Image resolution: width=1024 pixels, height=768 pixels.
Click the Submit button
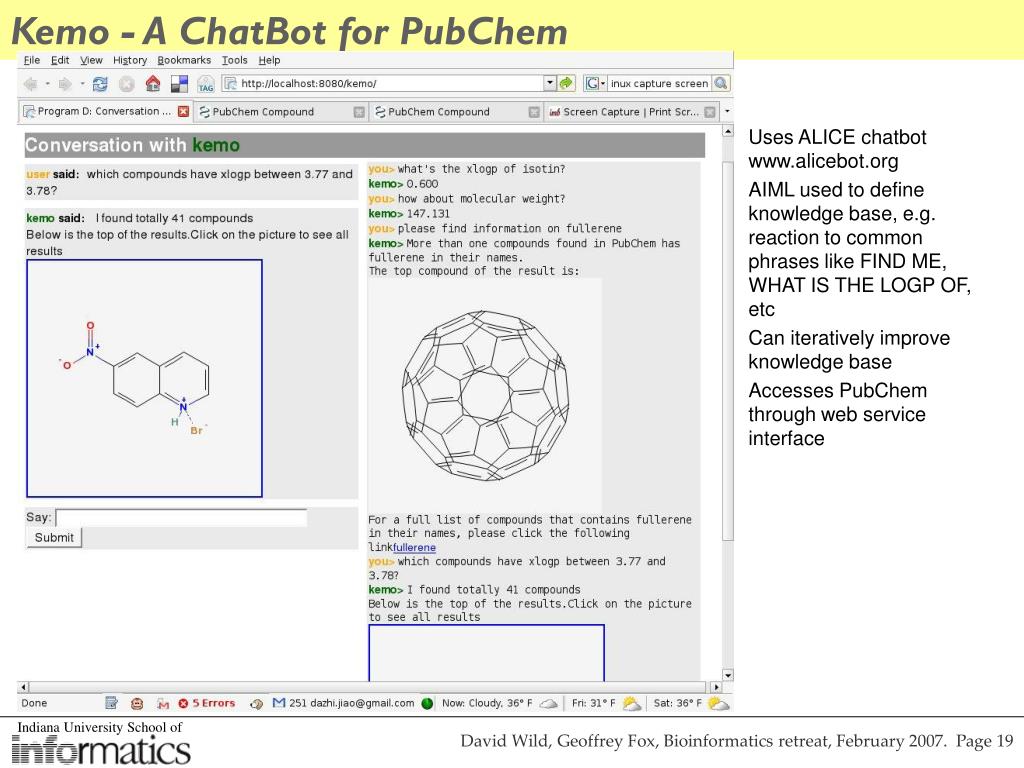[54, 537]
